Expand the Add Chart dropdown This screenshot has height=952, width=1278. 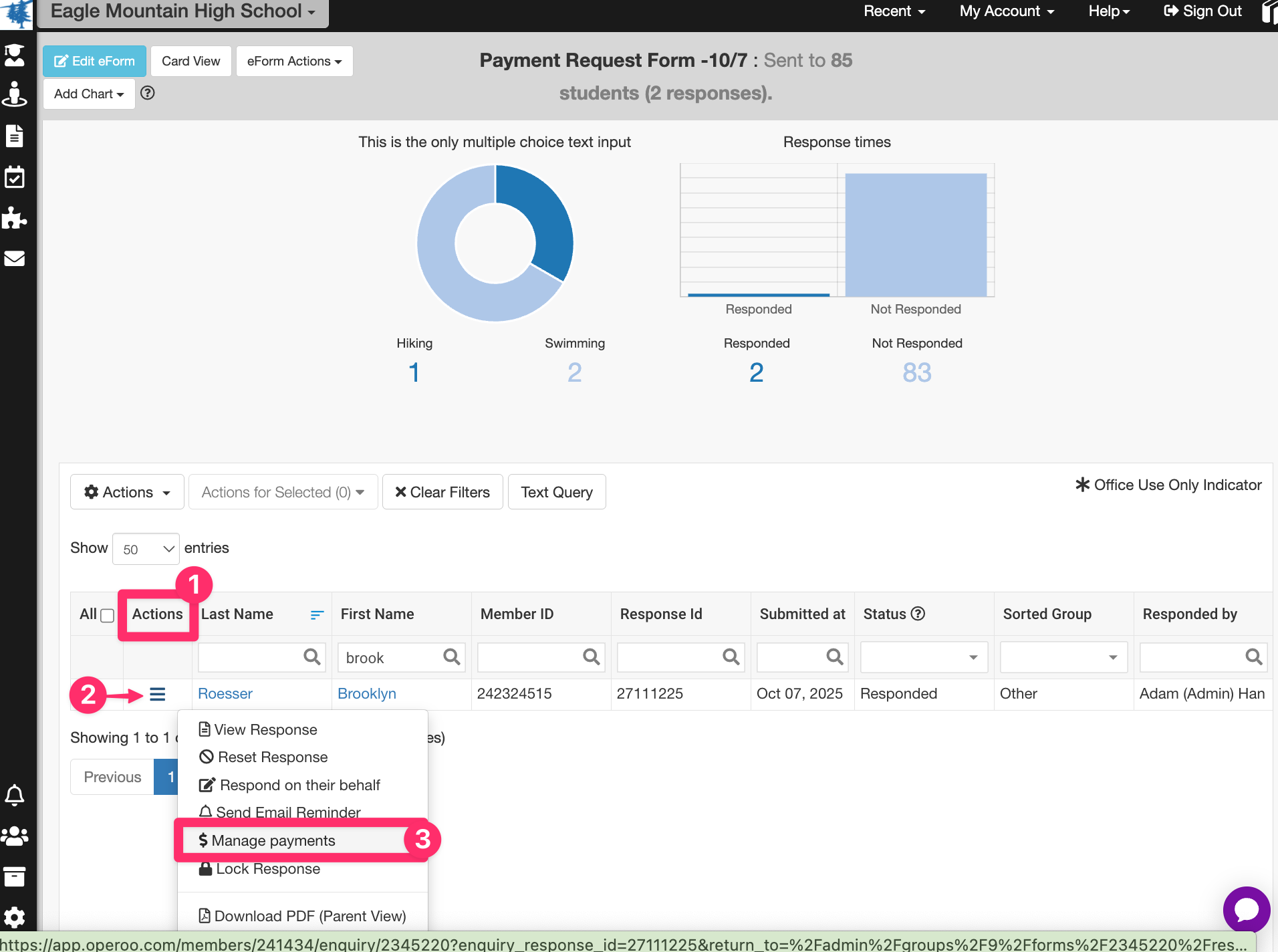[x=89, y=94]
